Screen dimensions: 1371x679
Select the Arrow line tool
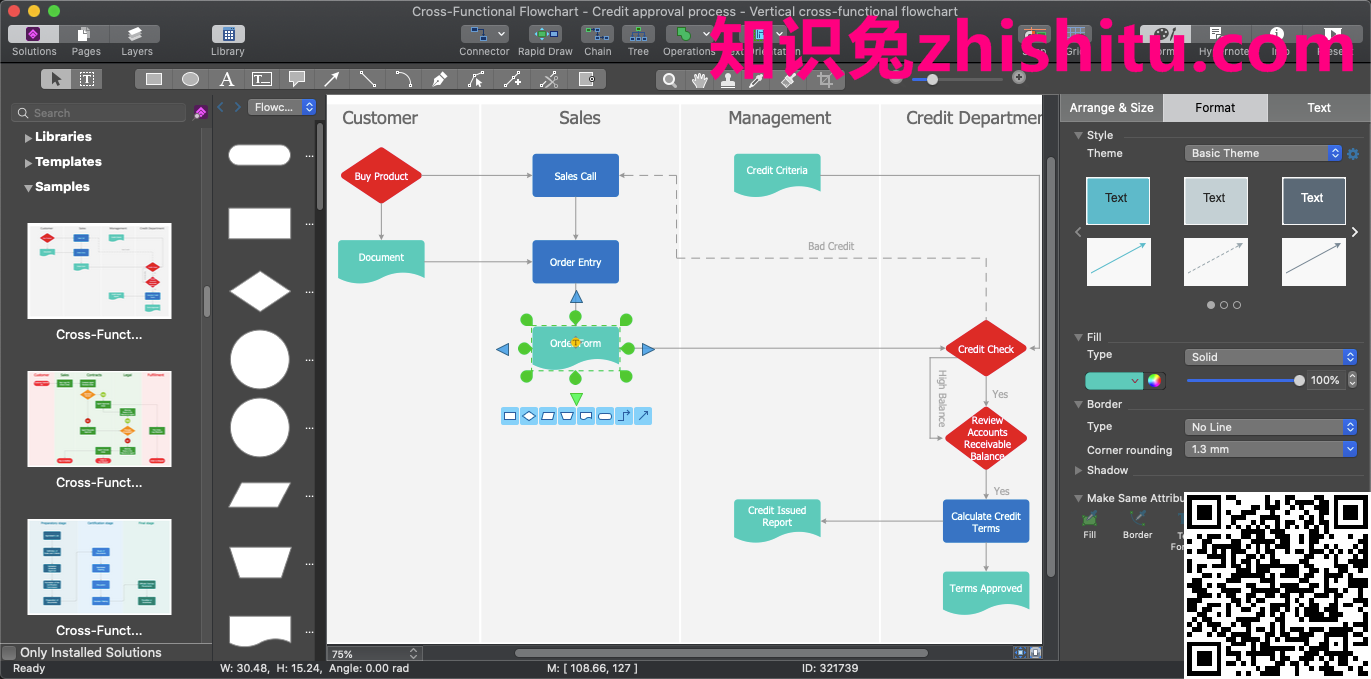click(332, 79)
